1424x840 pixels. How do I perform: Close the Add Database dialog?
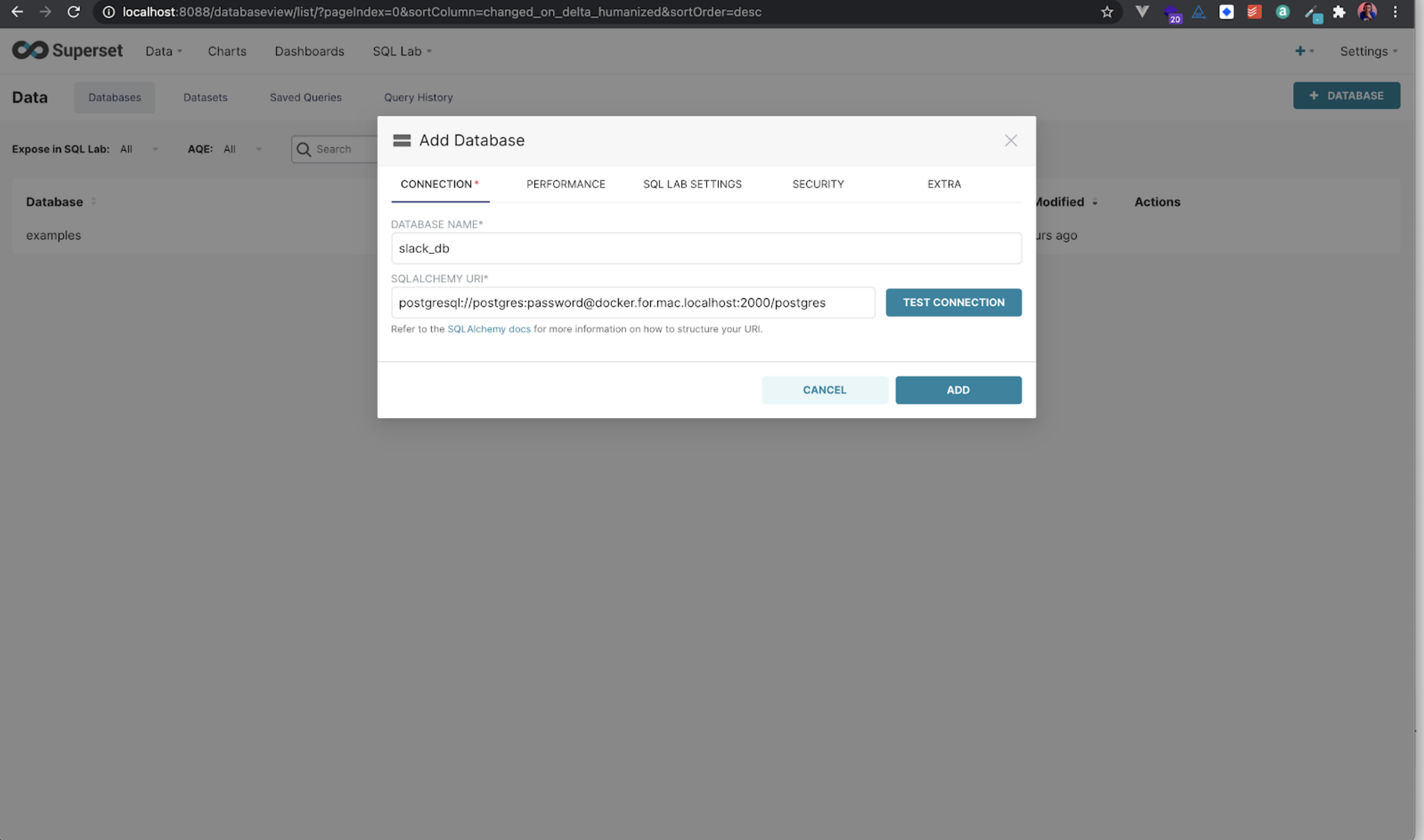tap(1010, 141)
